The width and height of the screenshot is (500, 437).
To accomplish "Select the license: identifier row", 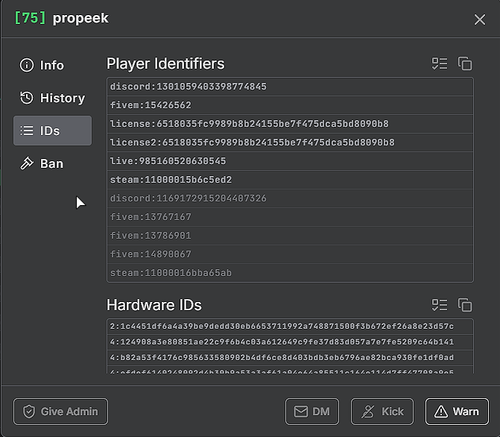I will pyautogui.click(x=290, y=124).
